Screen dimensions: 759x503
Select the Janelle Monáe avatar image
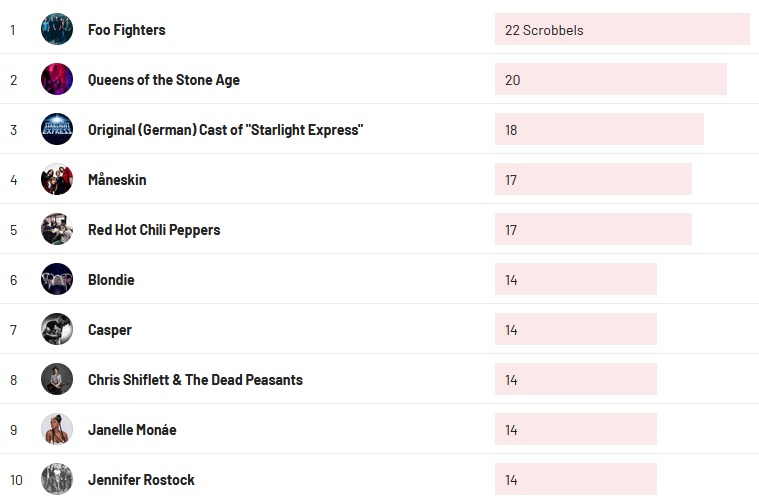click(x=57, y=429)
